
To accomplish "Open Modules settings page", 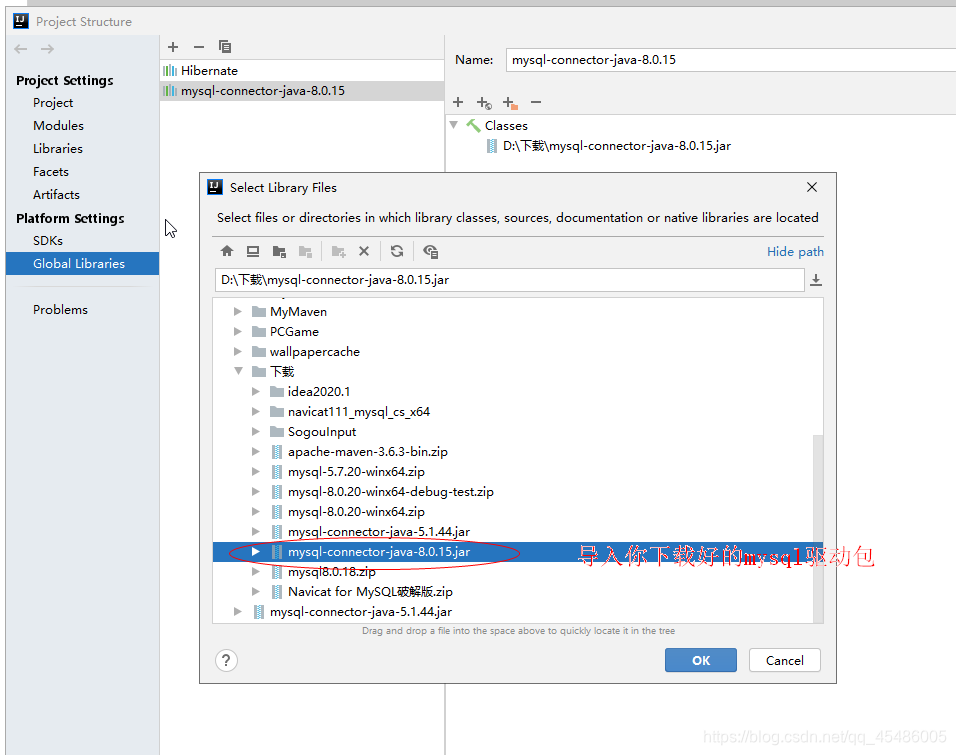I will (x=59, y=126).
